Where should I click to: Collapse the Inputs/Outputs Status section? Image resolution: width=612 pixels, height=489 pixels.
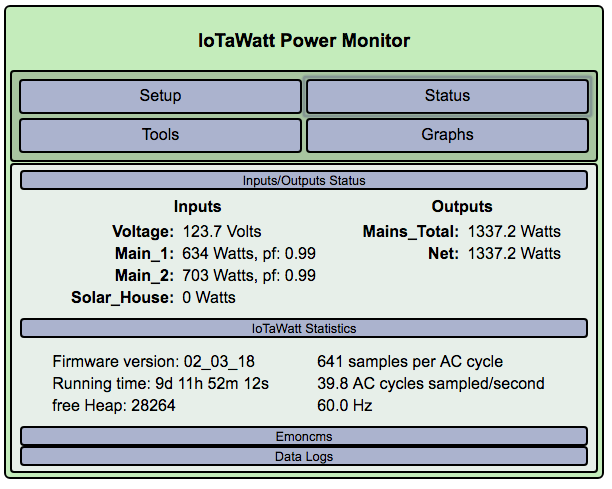point(304,181)
